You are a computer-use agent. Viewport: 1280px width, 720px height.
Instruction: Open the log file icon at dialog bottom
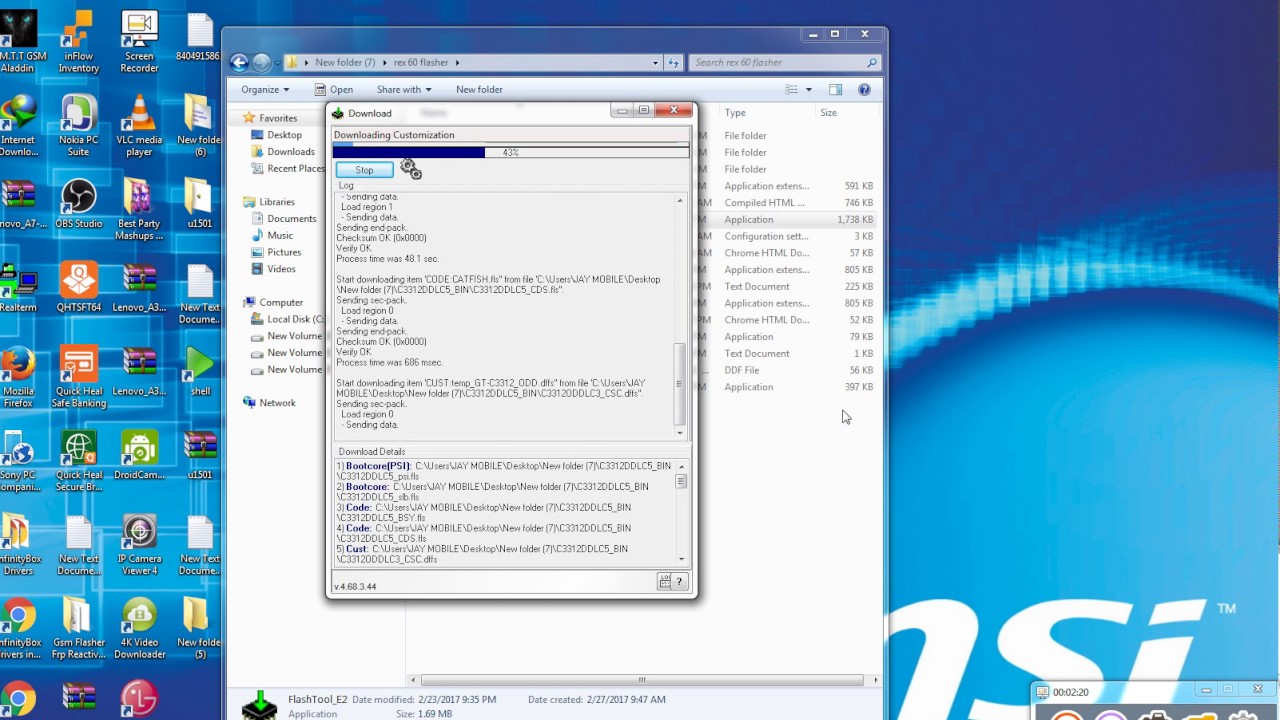pyautogui.click(x=664, y=581)
